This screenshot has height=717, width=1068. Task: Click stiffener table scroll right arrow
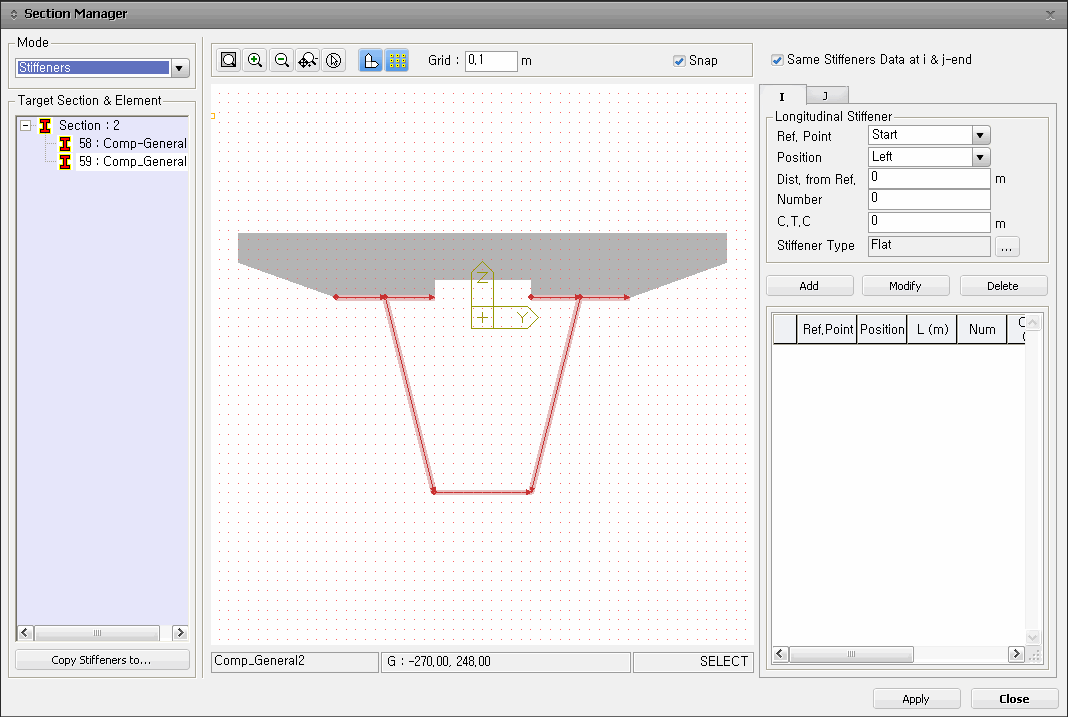tap(1016, 654)
